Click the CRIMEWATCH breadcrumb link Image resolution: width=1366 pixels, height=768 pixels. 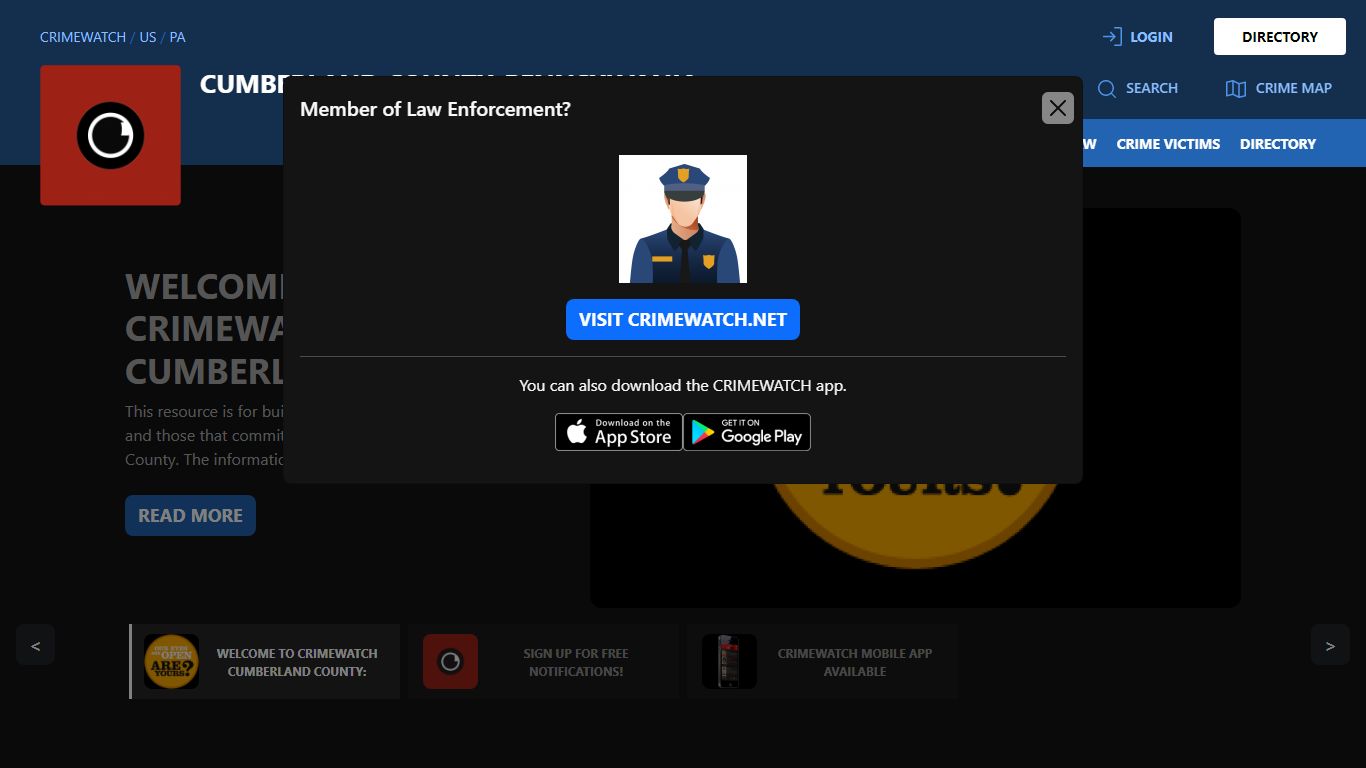point(83,37)
